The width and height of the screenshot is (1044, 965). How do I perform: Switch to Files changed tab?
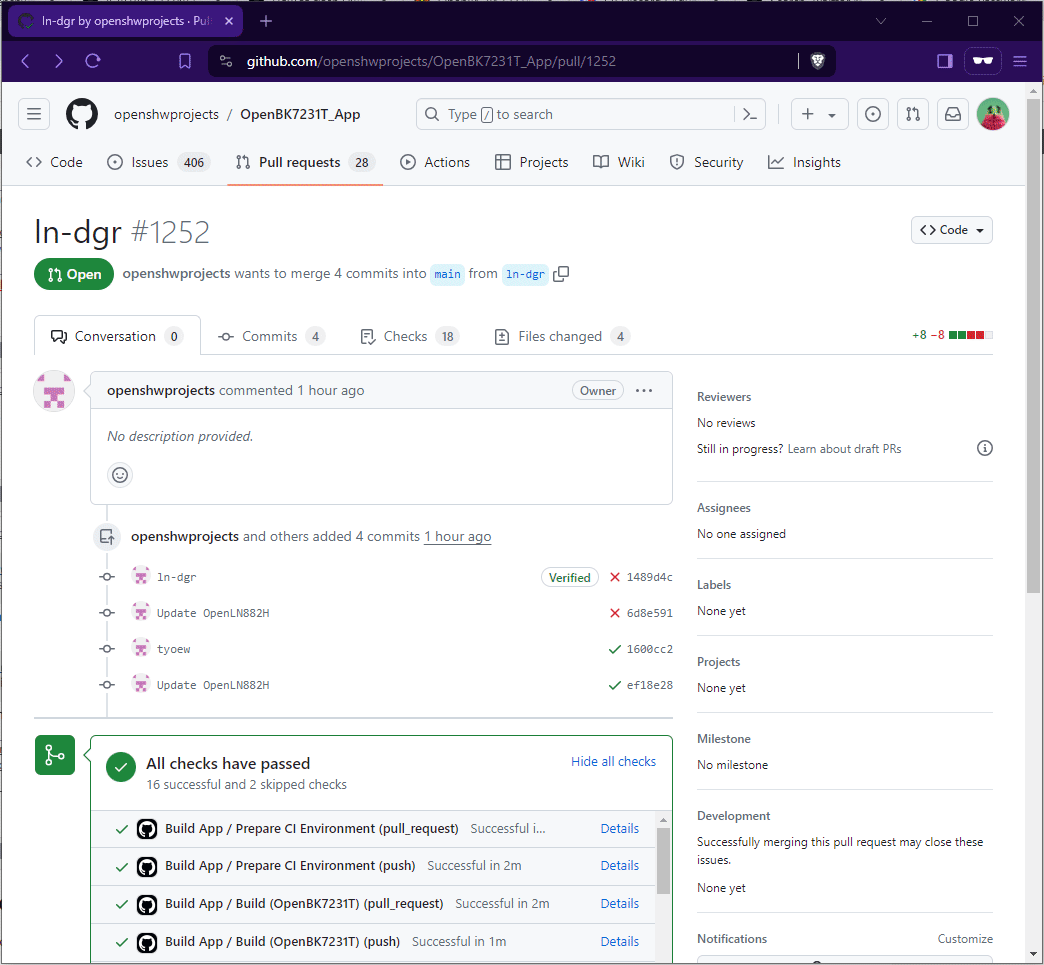tap(562, 337)
